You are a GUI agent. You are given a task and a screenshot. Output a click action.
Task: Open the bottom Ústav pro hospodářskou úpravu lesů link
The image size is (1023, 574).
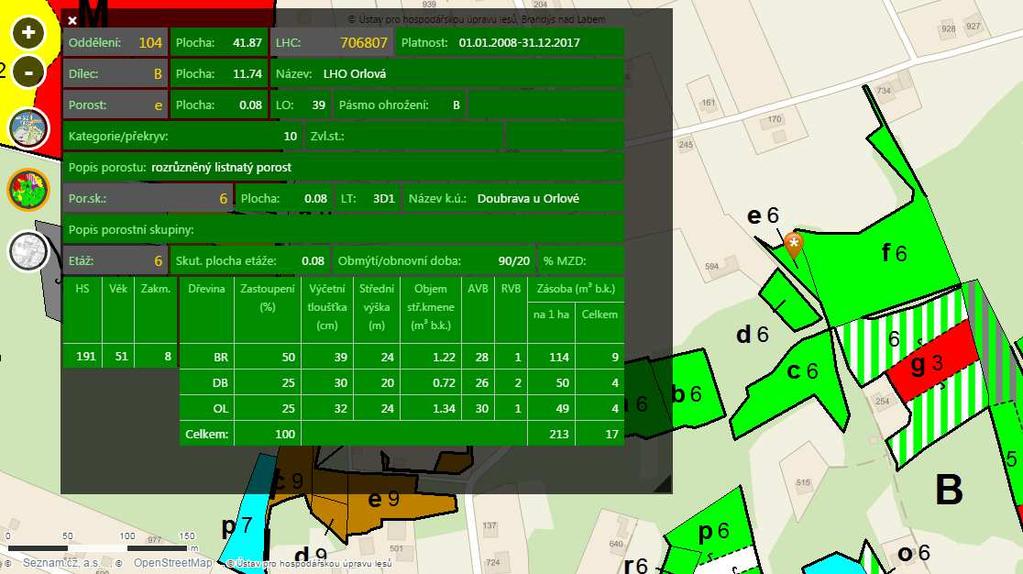(x=314, y=563)
